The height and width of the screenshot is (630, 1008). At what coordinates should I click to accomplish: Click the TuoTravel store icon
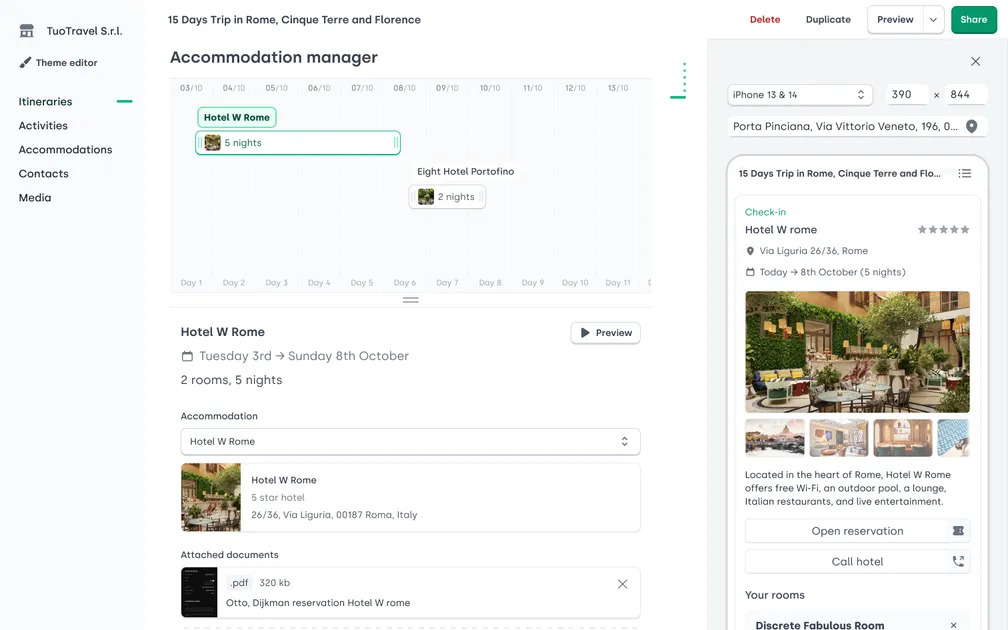27,31
